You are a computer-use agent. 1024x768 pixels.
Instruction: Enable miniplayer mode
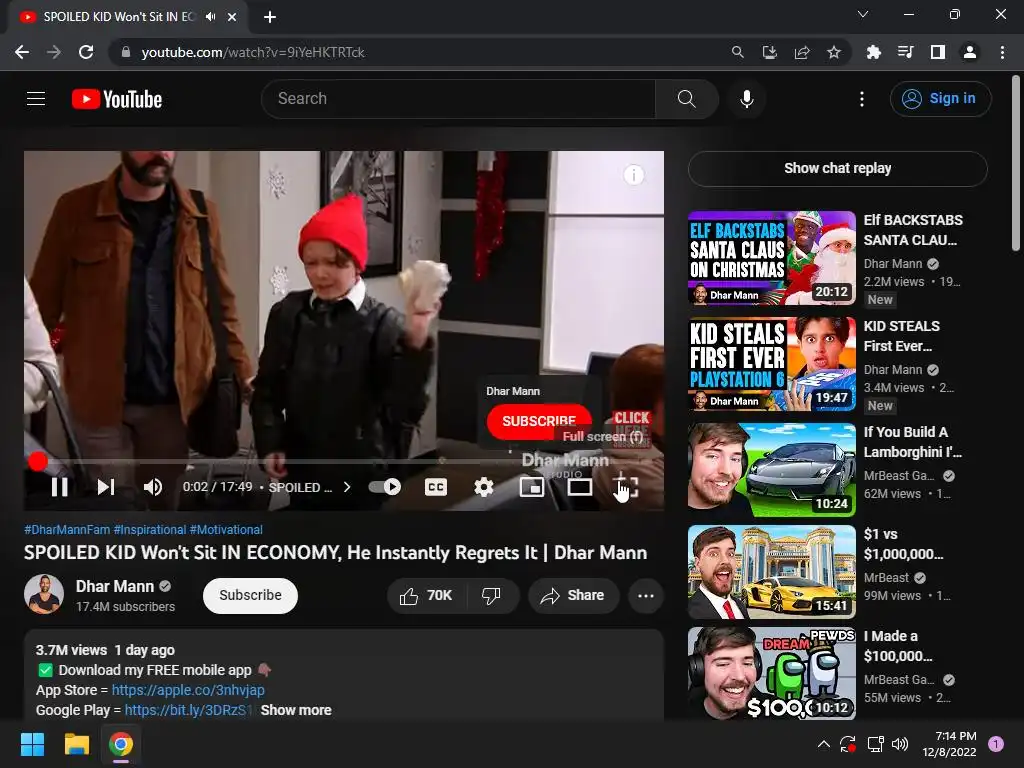point(532,487)
